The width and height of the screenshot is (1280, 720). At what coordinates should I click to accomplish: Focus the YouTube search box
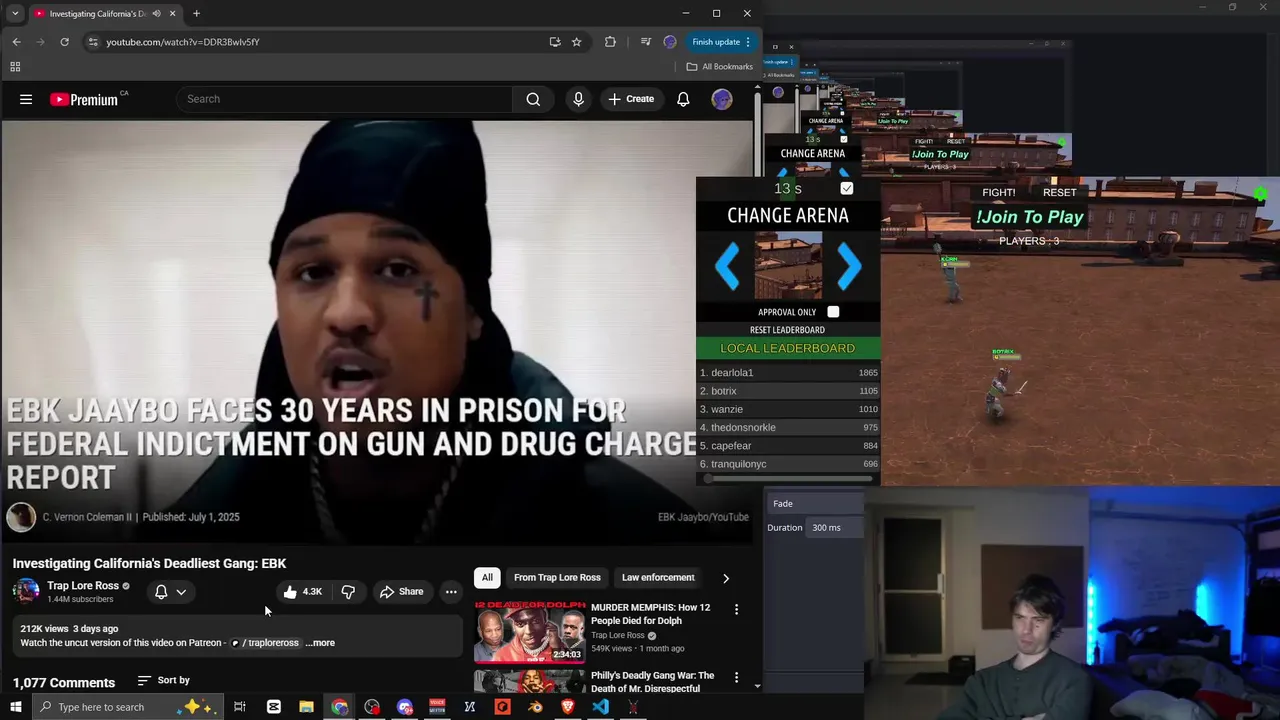pos(344,99)
